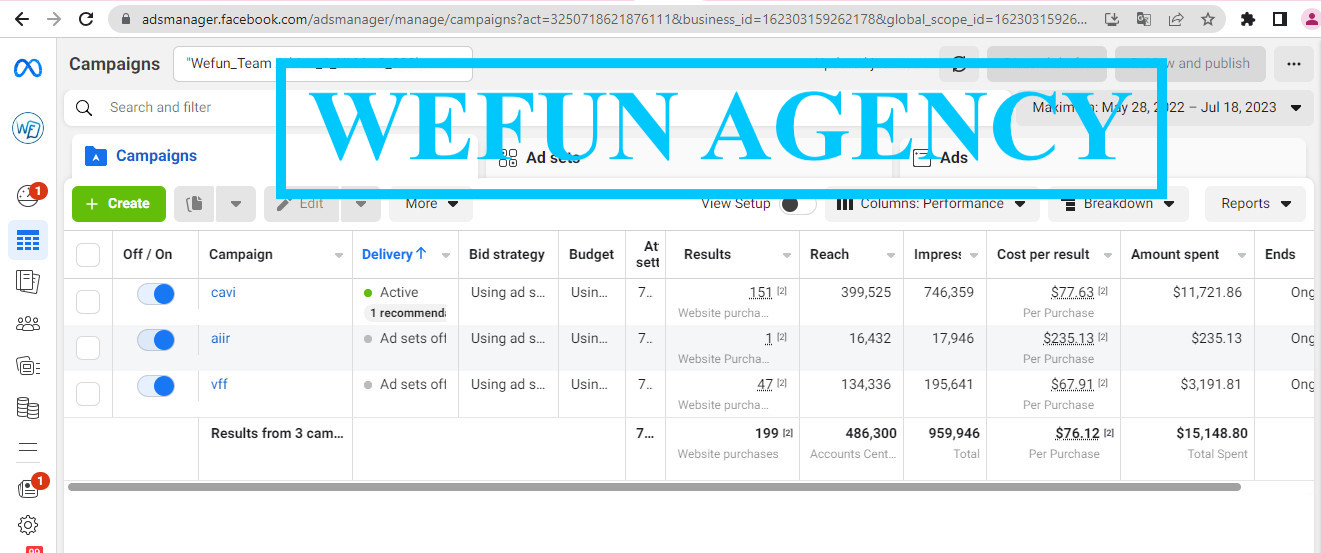Sort by the Delivery column header

[x=394, y=254]
